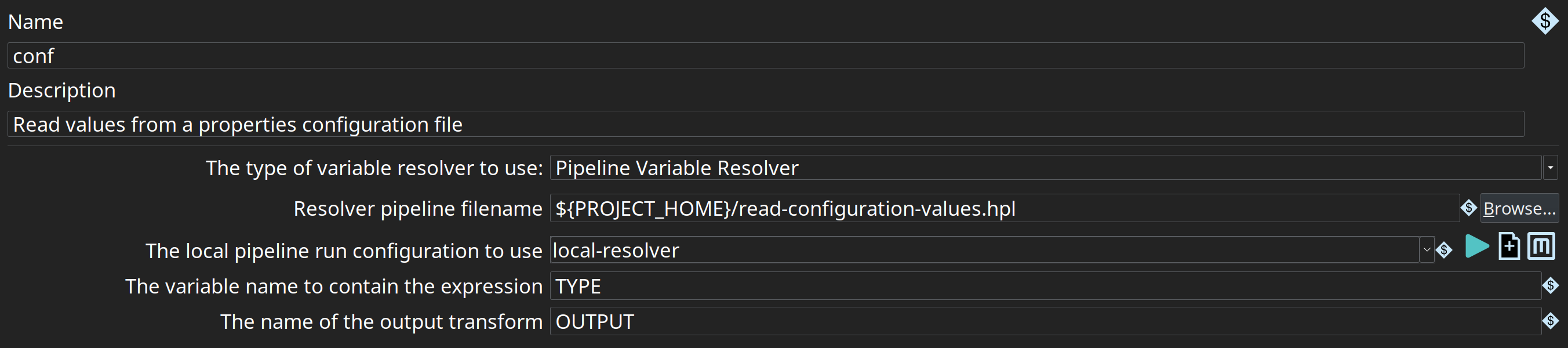Open the variable resolver type dropdown arrow
The width and height of the screenshot is (1568, 348).
click(1551, 168)
